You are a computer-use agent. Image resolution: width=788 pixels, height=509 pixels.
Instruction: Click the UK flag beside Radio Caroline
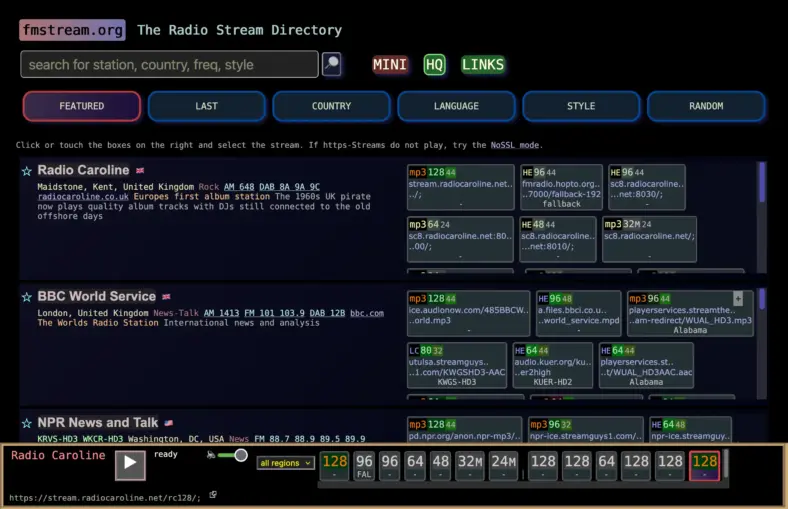tap(140, 171)
